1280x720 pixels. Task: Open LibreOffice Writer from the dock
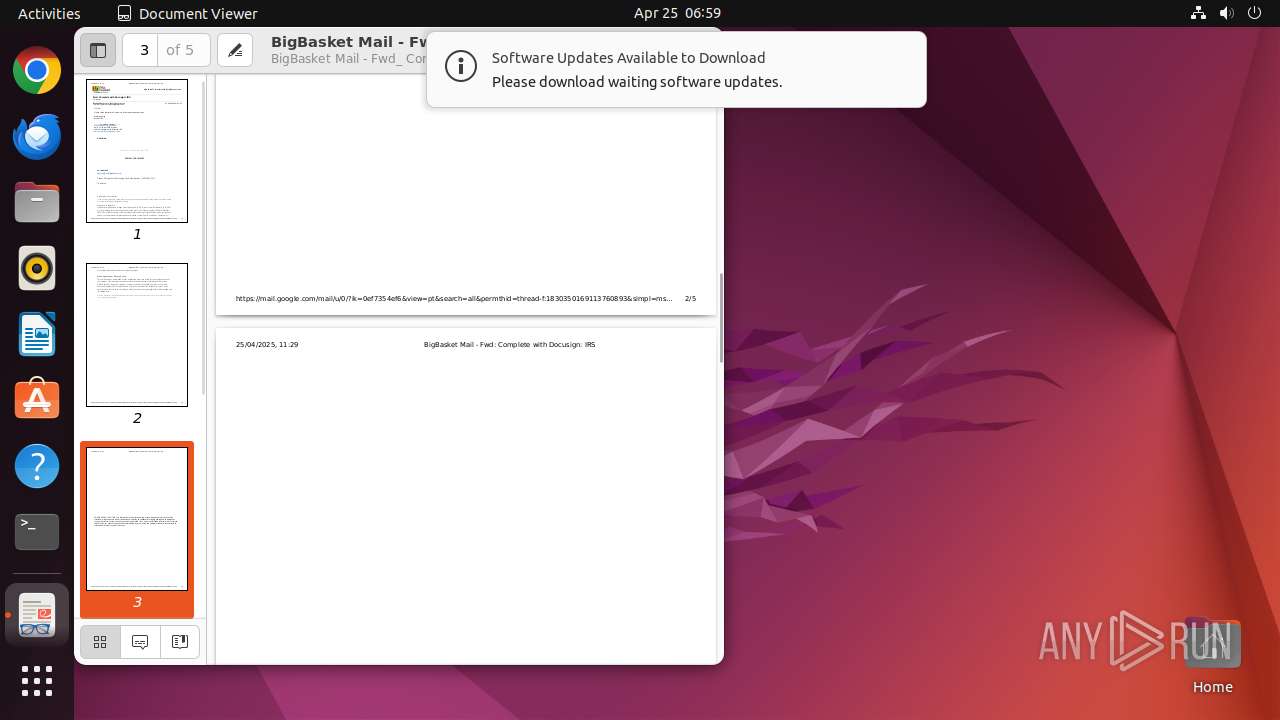[37, 335]
